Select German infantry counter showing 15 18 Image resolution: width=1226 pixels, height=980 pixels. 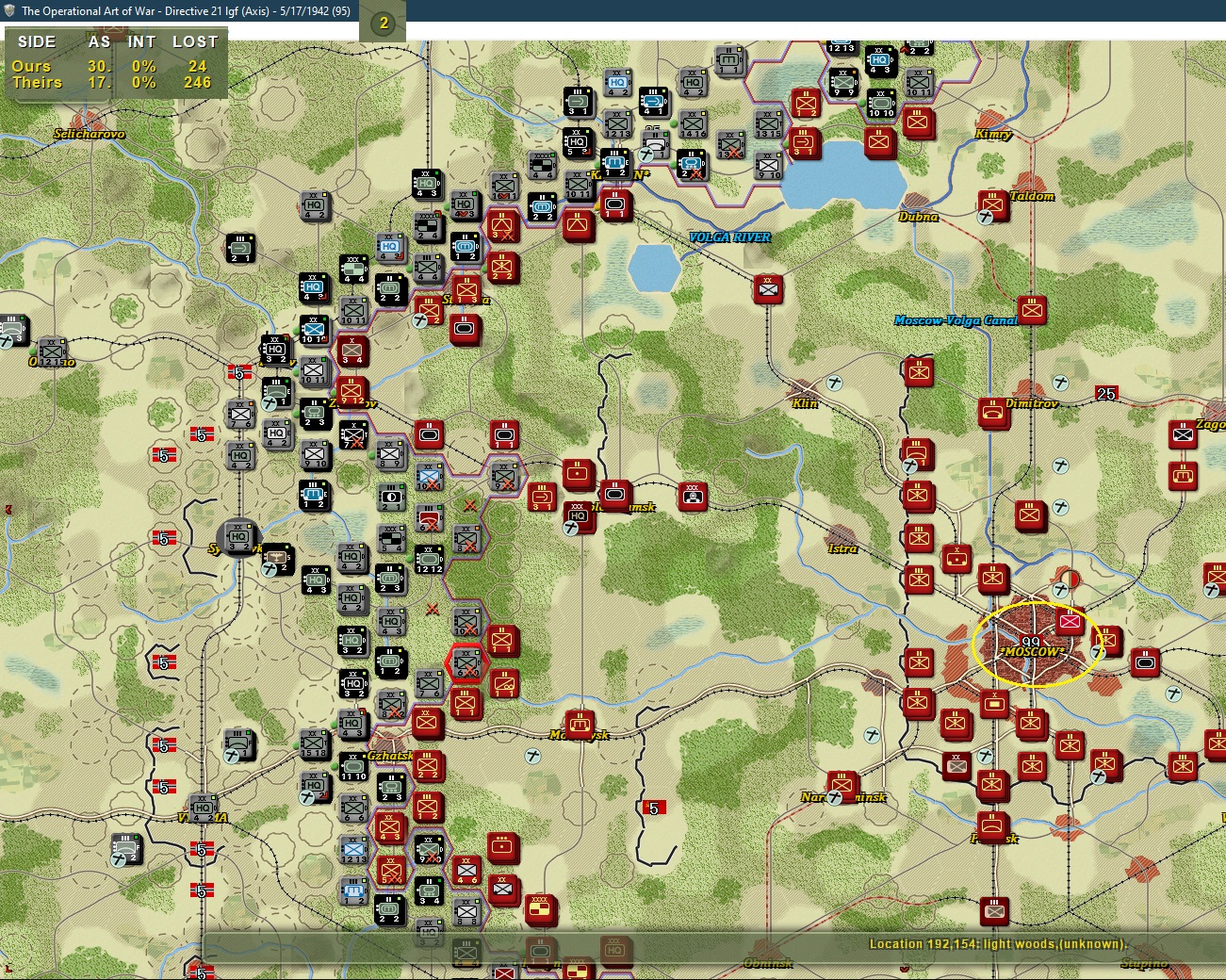coord(315,743)
